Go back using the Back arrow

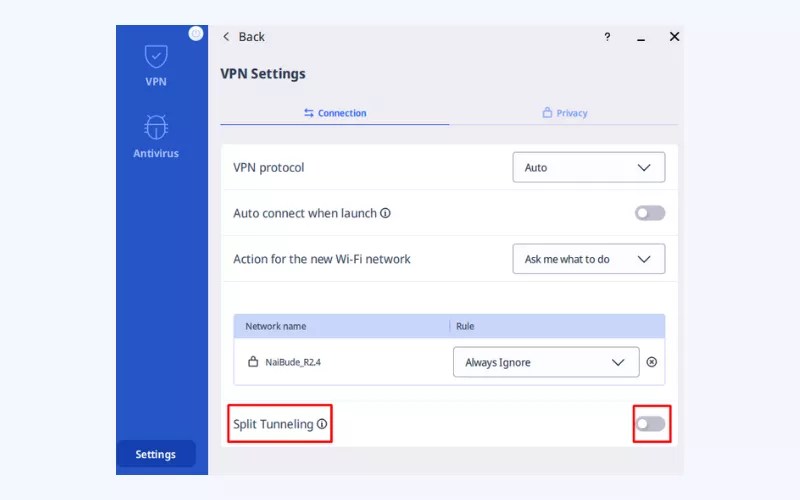point(243,37)
